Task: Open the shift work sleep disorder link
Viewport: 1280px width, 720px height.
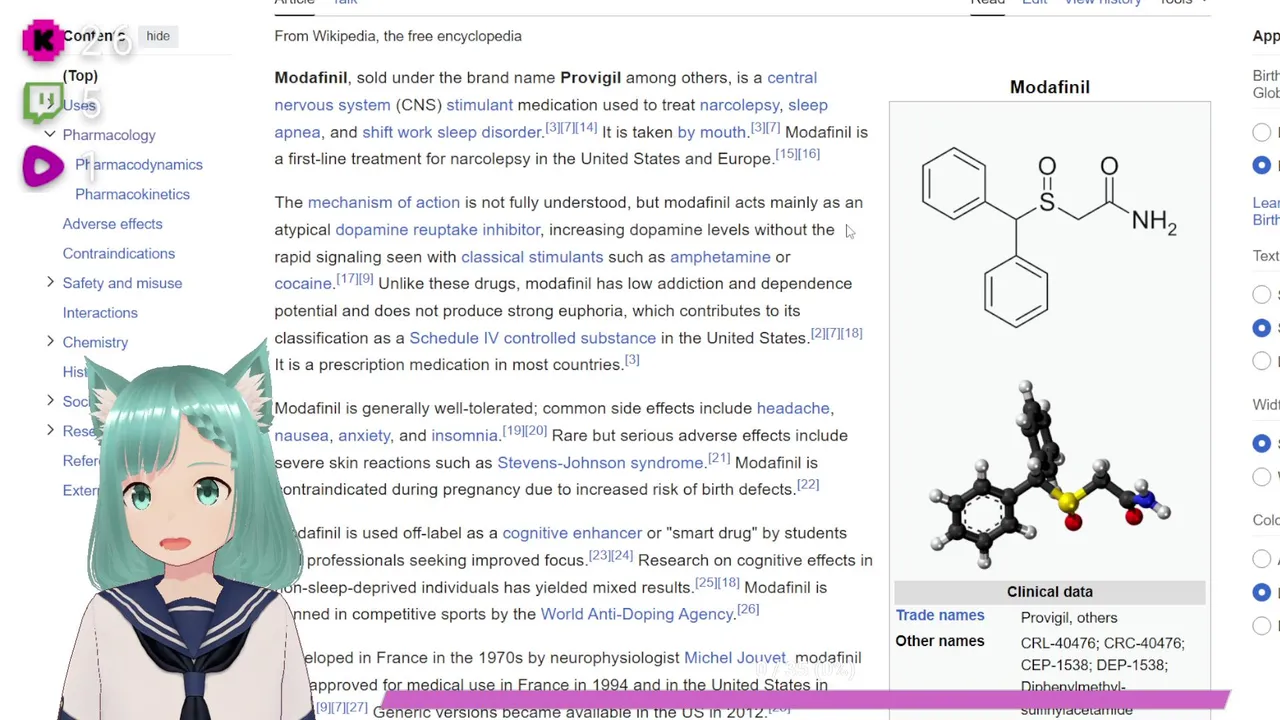Action: 451,132
